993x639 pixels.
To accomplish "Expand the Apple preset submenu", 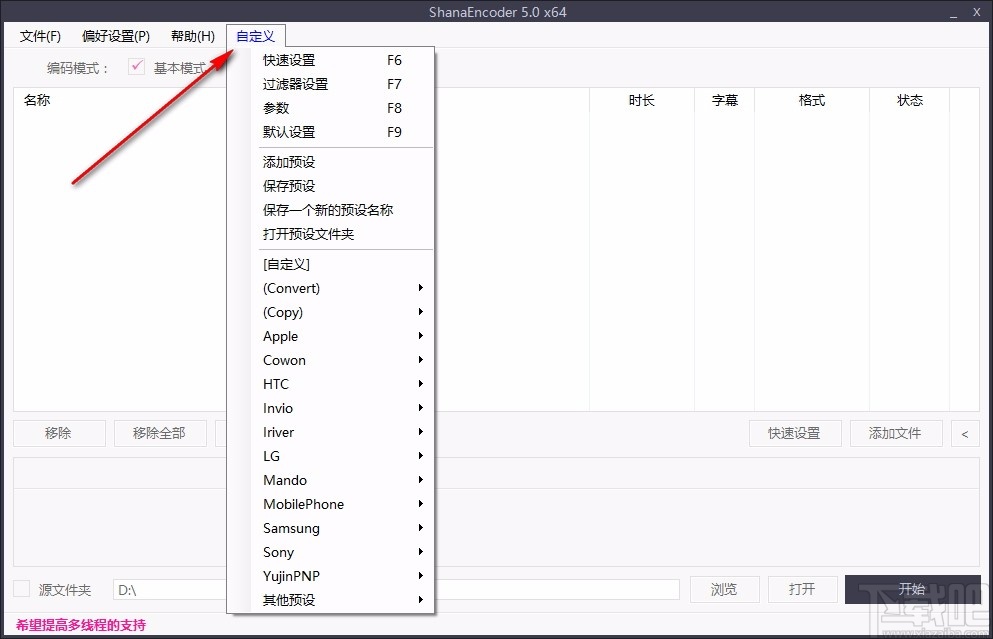I will click(x=280, y=336).
